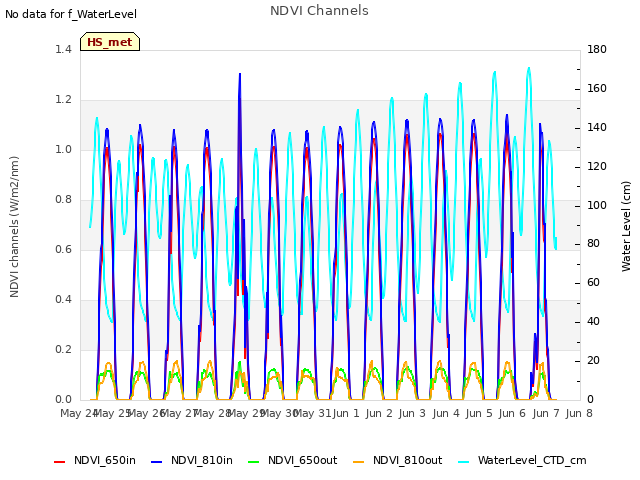Click the 1.4 left axis tick label
640x480 pixels.
point(63,49)
